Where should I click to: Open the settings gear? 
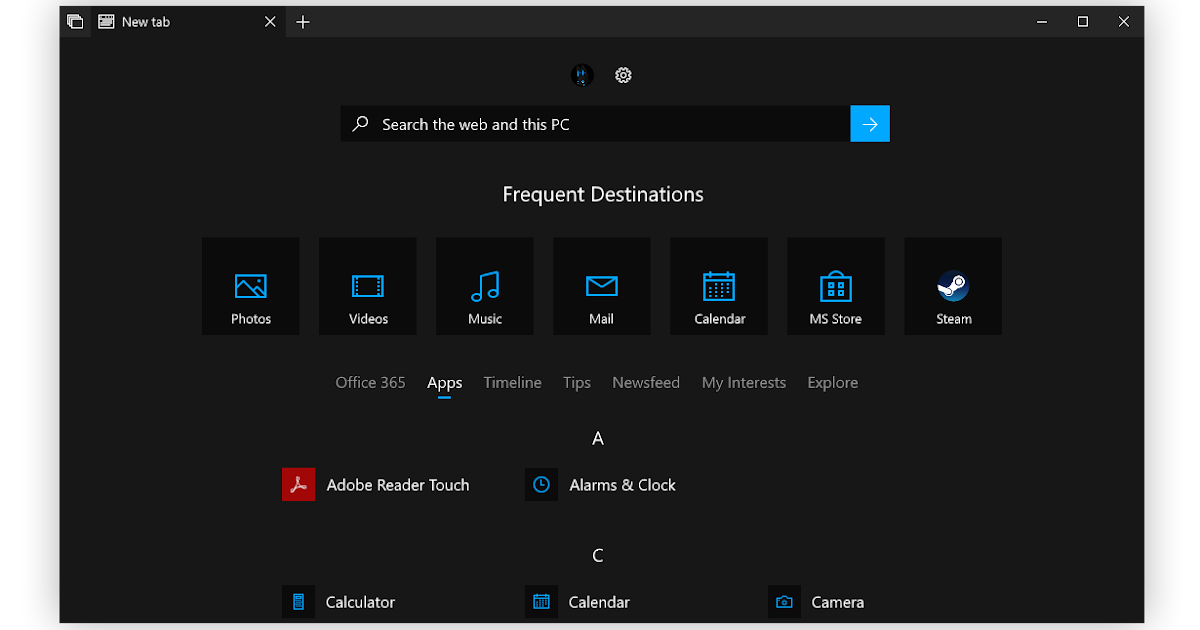tap(623, 75)
